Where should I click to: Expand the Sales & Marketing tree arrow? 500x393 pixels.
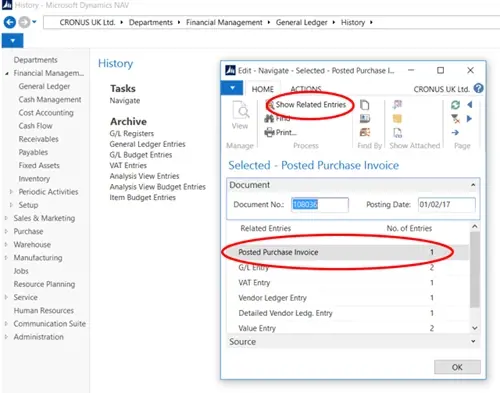tap(6, 218)
